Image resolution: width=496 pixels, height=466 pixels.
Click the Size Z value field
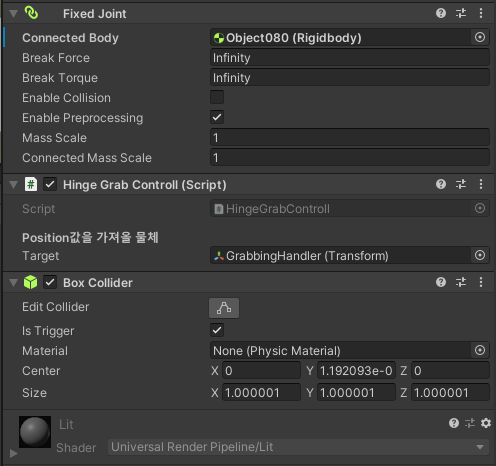(450, 393)
